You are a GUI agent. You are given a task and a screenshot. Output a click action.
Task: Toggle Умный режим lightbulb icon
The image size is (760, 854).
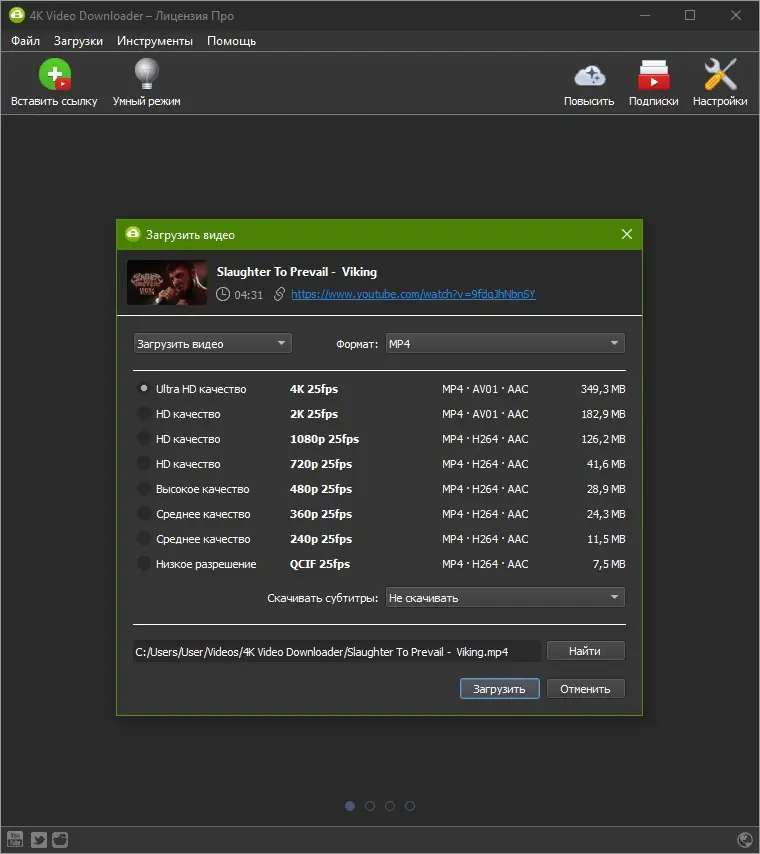[x=147, y=74]
